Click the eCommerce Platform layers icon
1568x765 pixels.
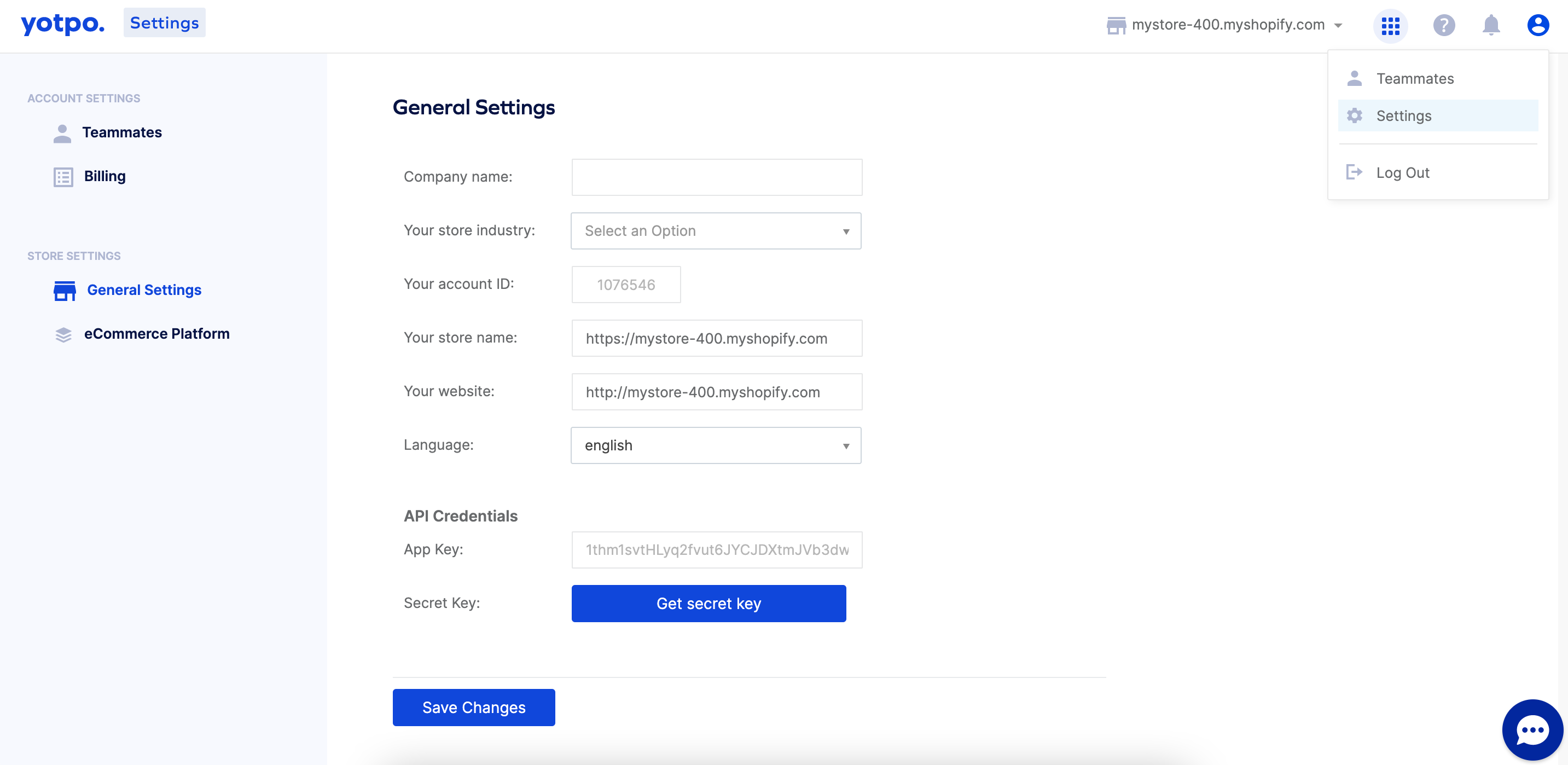pos(63,335)
